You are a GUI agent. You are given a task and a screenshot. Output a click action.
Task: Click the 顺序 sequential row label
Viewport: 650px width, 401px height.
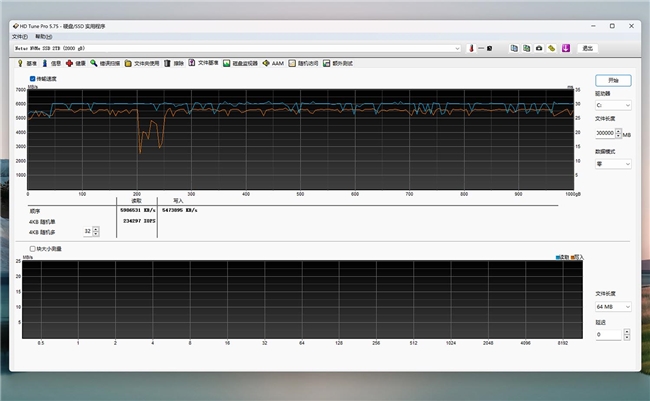(35, 211)
